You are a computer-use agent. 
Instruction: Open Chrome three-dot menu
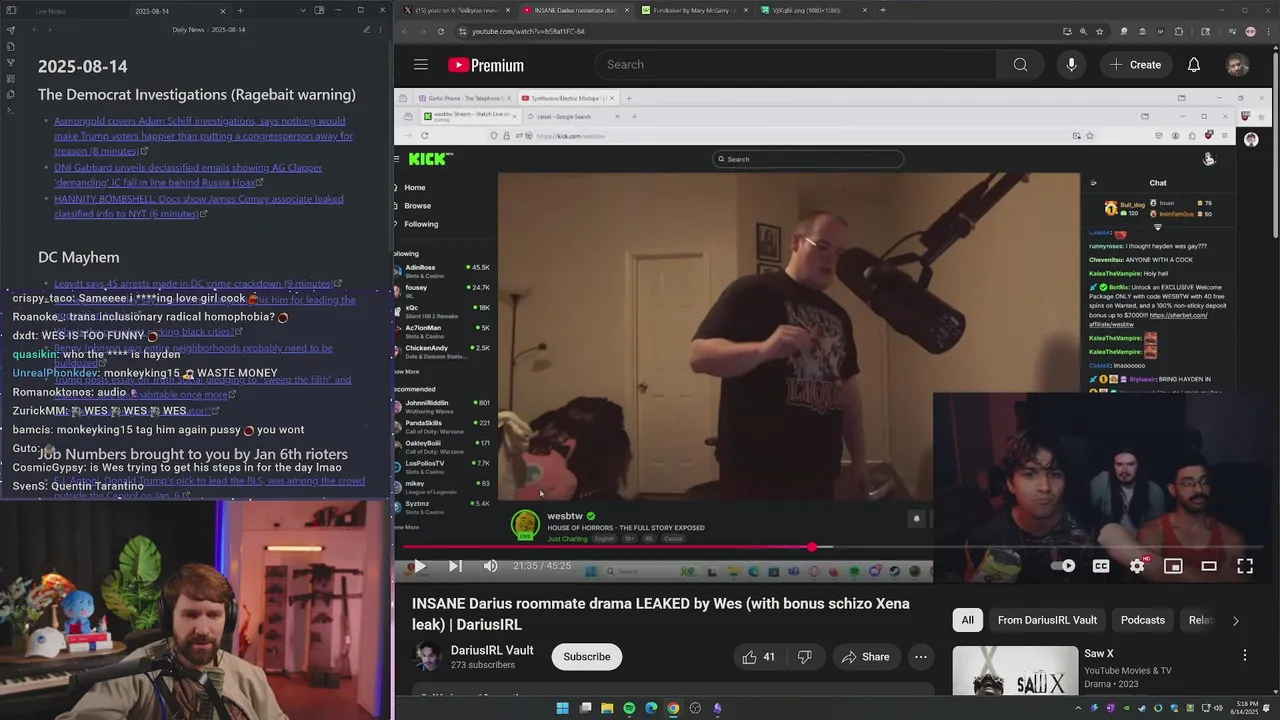click(x=1269, y=31)
